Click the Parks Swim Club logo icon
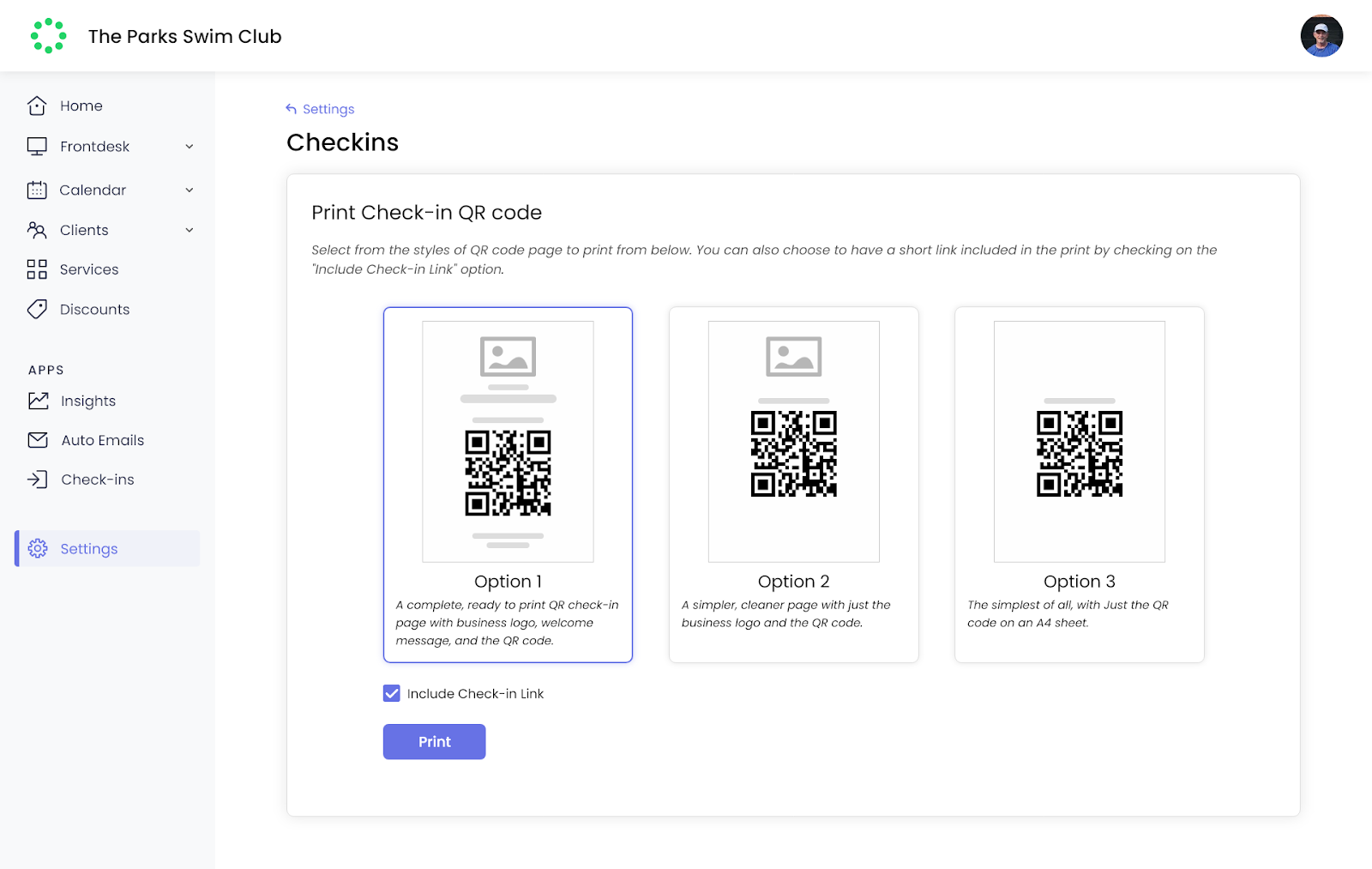 48,36
